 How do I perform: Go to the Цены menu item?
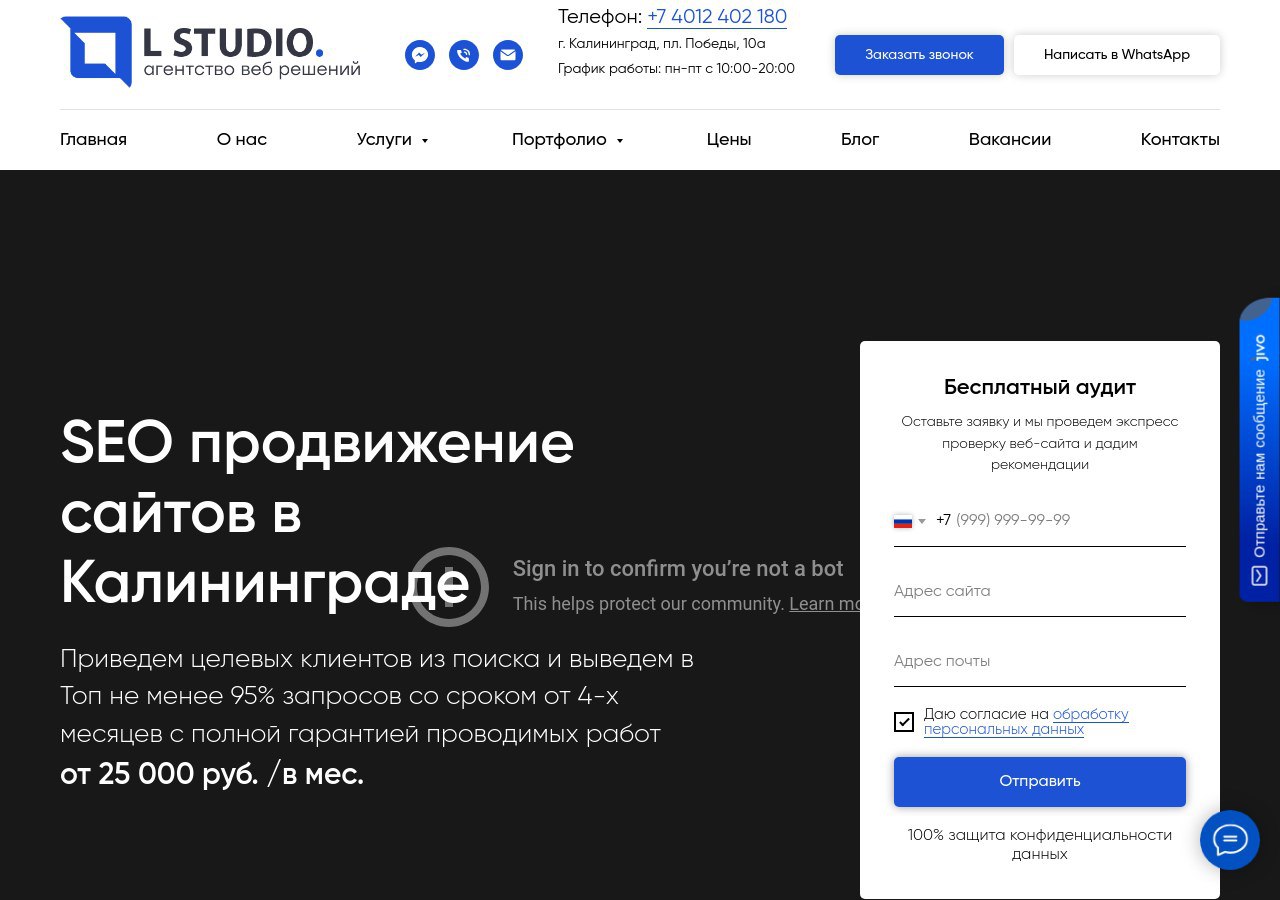729,140
